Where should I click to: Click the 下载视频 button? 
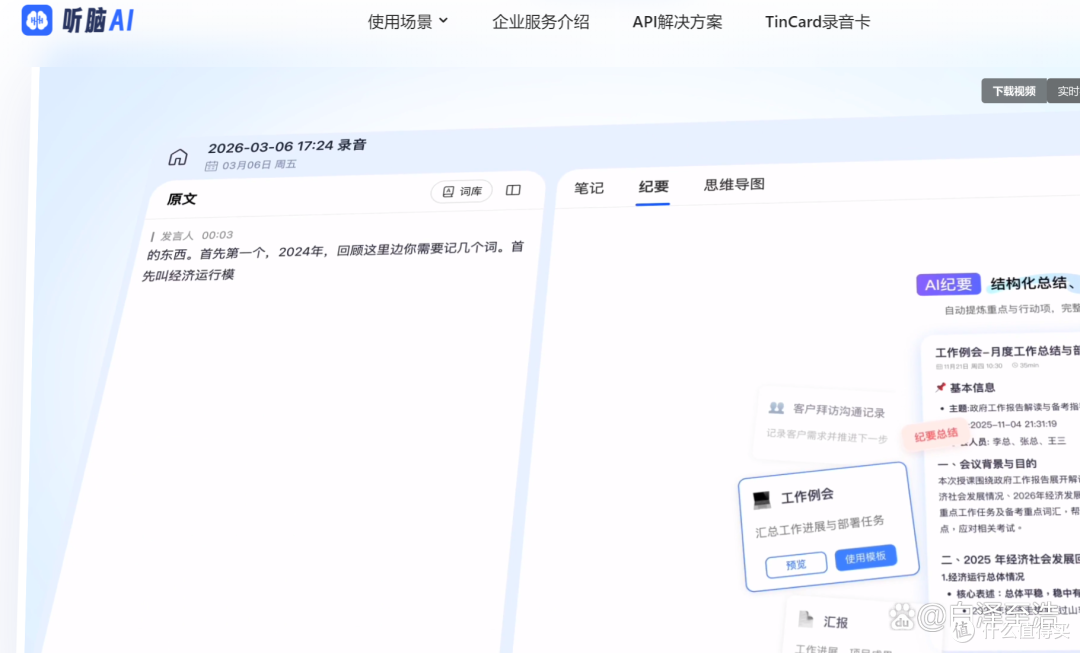(1014, 91)
